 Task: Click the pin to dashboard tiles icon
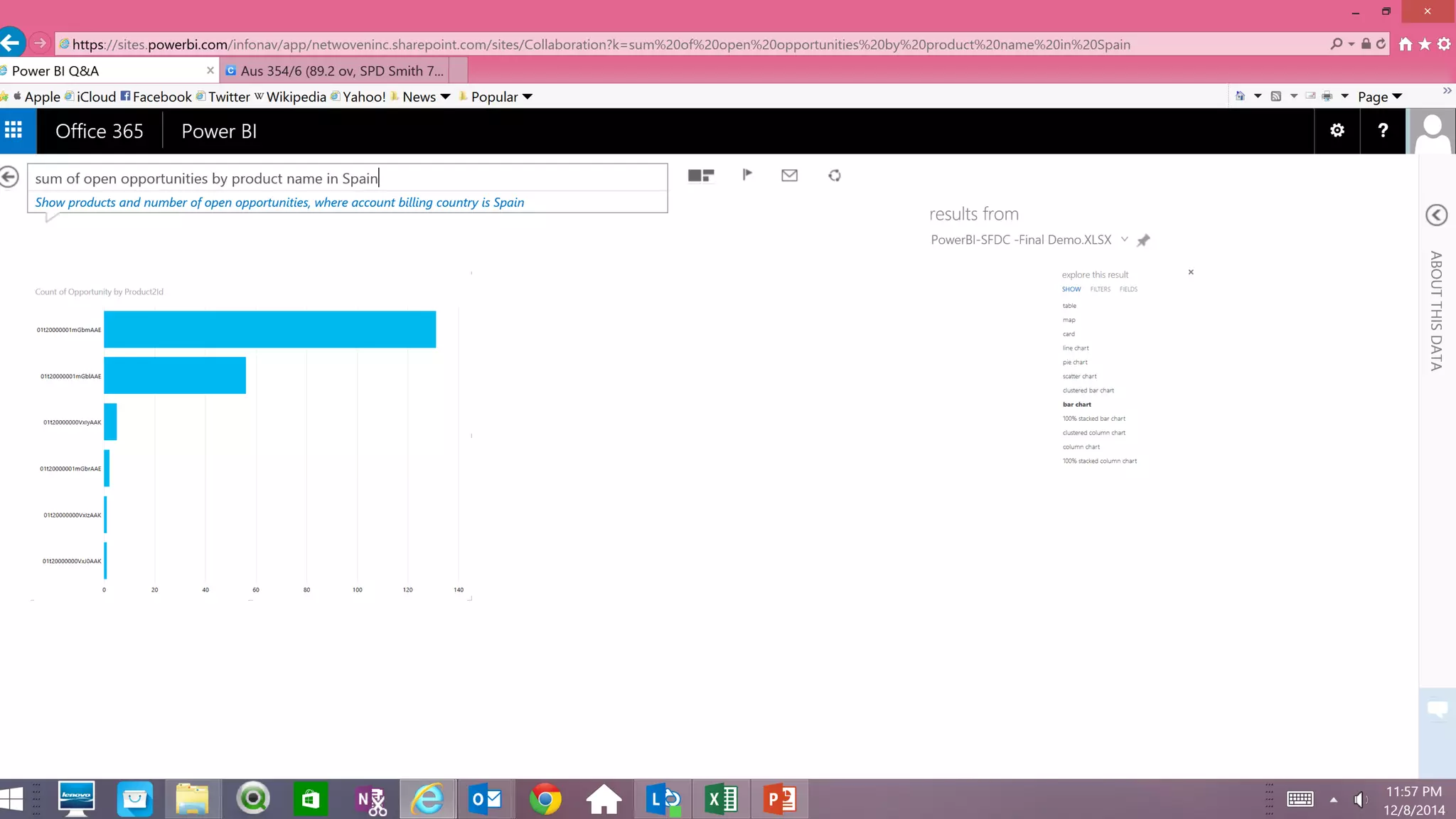701,176
